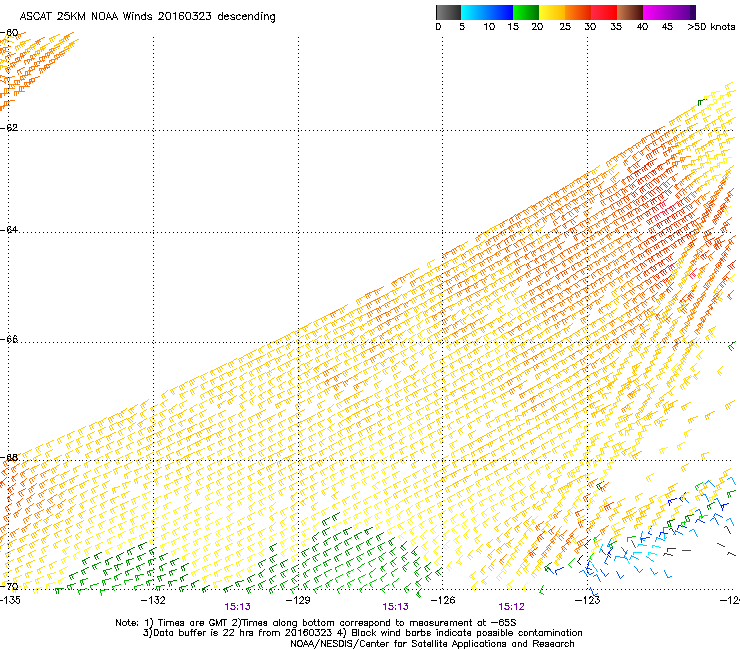Viewport: 740px width, 650px height.
Task: Click the title text 'ASCAT 25KM NOAA Winds 20160323 descending'
Action: (x=147, y=17)
